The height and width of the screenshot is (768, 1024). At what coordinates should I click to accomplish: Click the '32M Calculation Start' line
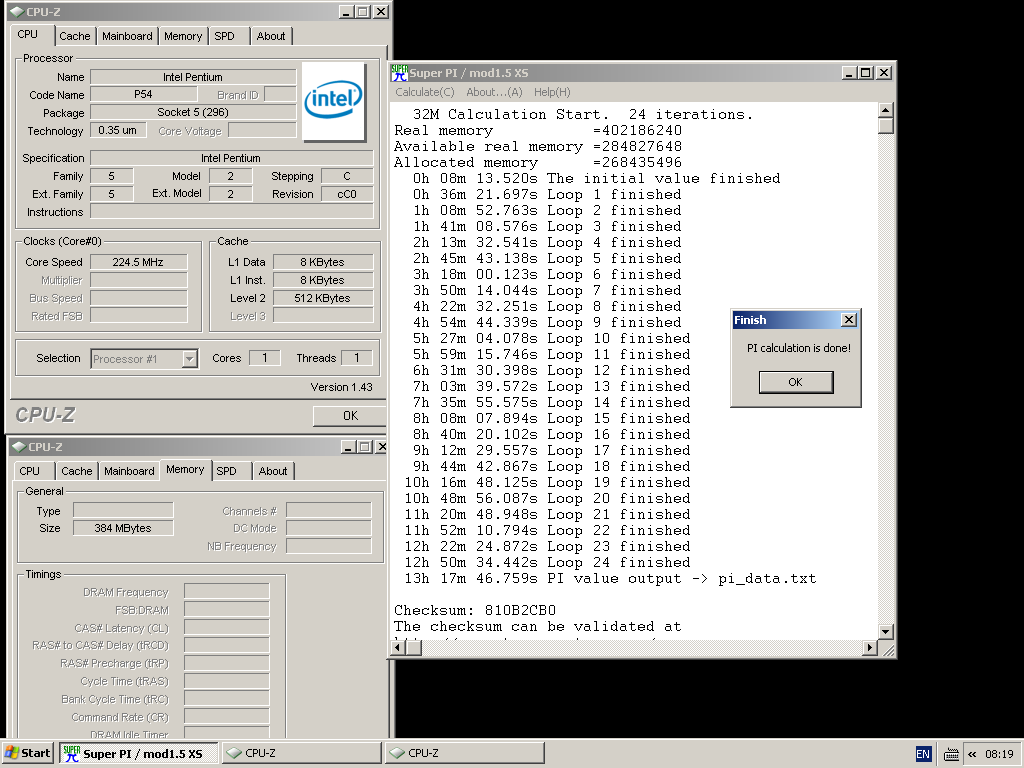pyautogui.click(x=583, y=114)
